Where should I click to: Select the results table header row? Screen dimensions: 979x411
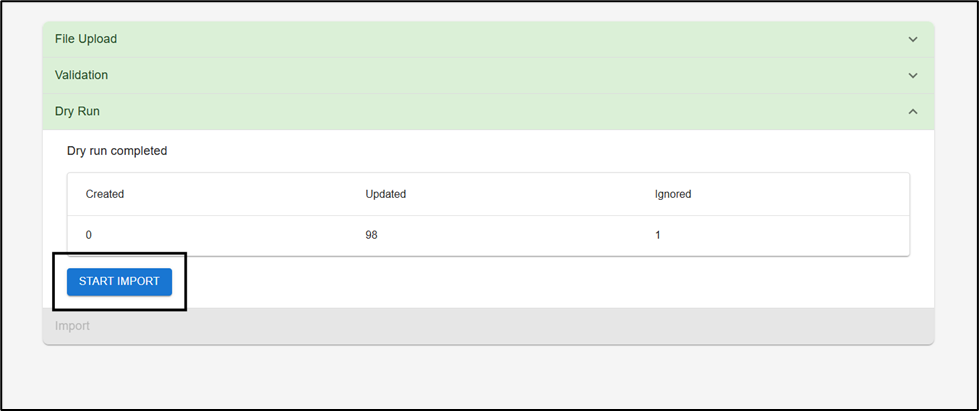pos(488,194)
